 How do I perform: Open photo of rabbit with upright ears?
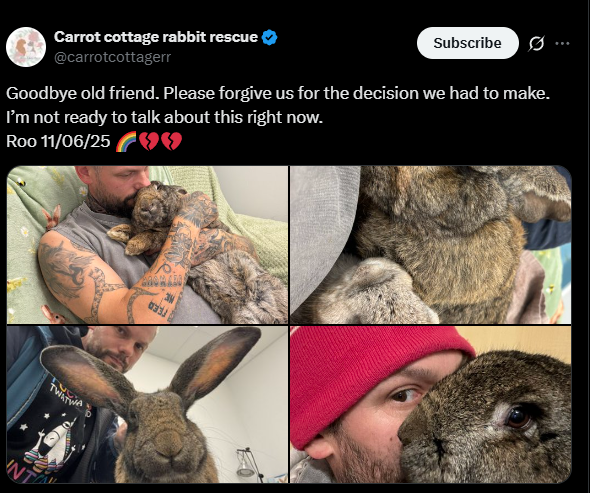click(147, 404)
